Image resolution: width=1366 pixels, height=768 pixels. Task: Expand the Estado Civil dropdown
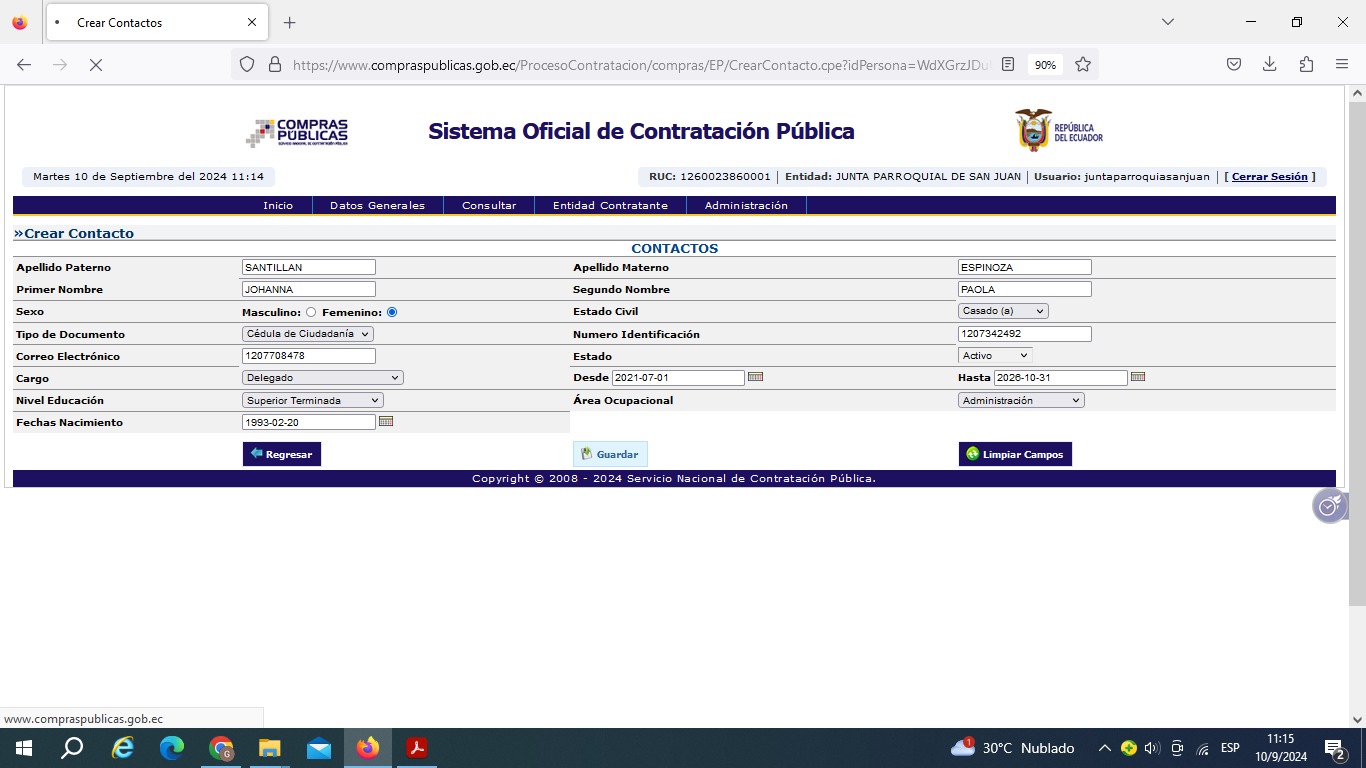click(x=1003, y=311)
